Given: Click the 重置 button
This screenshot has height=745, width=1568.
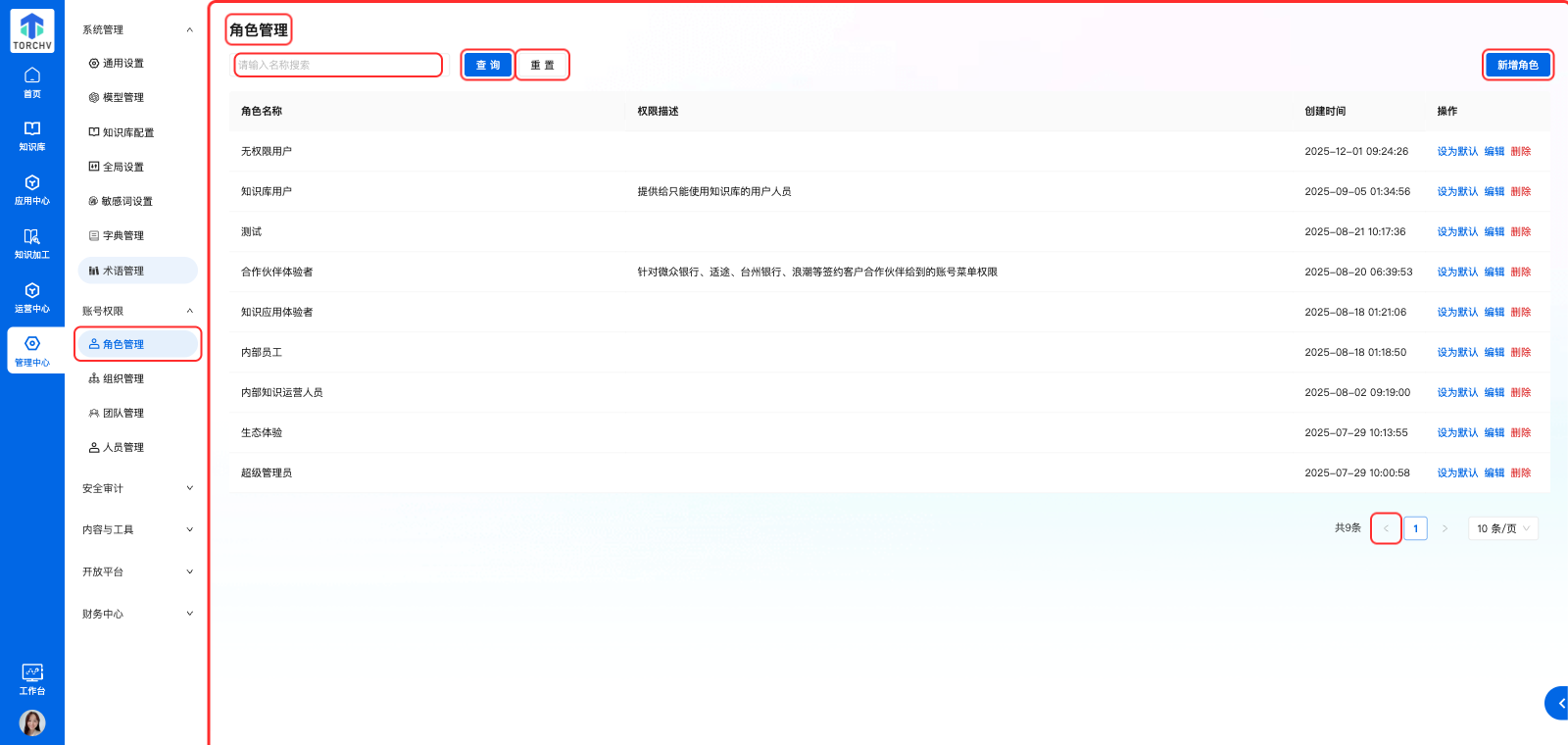Looking at the screenshot, I should pyautogui.click(x=542, y=65).
